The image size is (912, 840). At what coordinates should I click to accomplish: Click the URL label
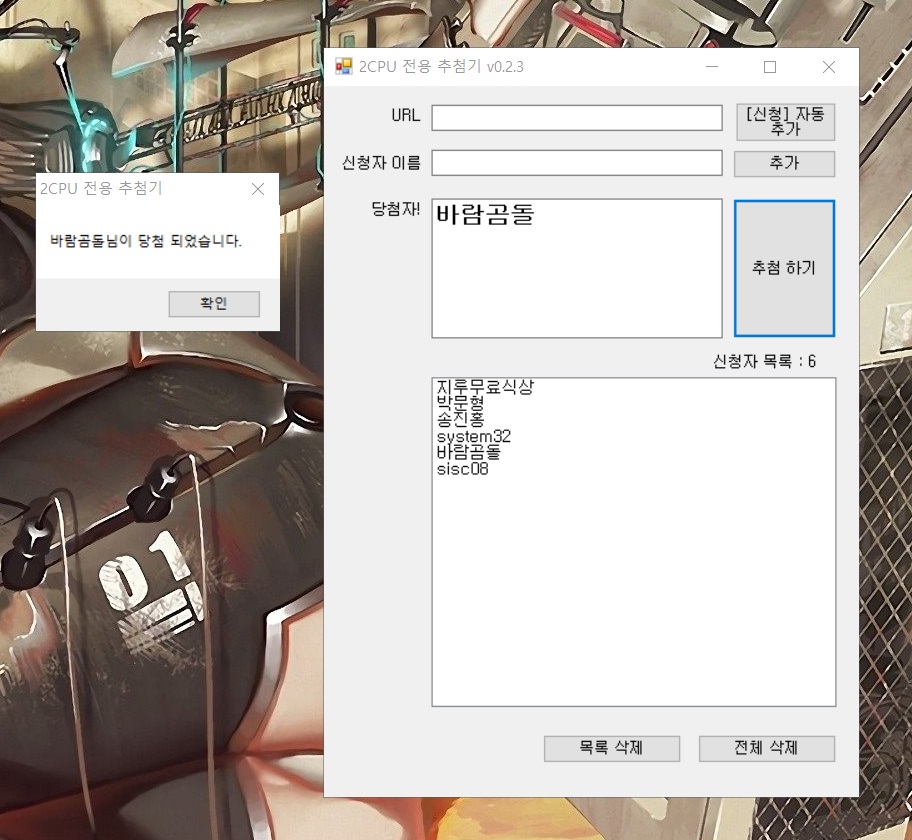[405, 115]
